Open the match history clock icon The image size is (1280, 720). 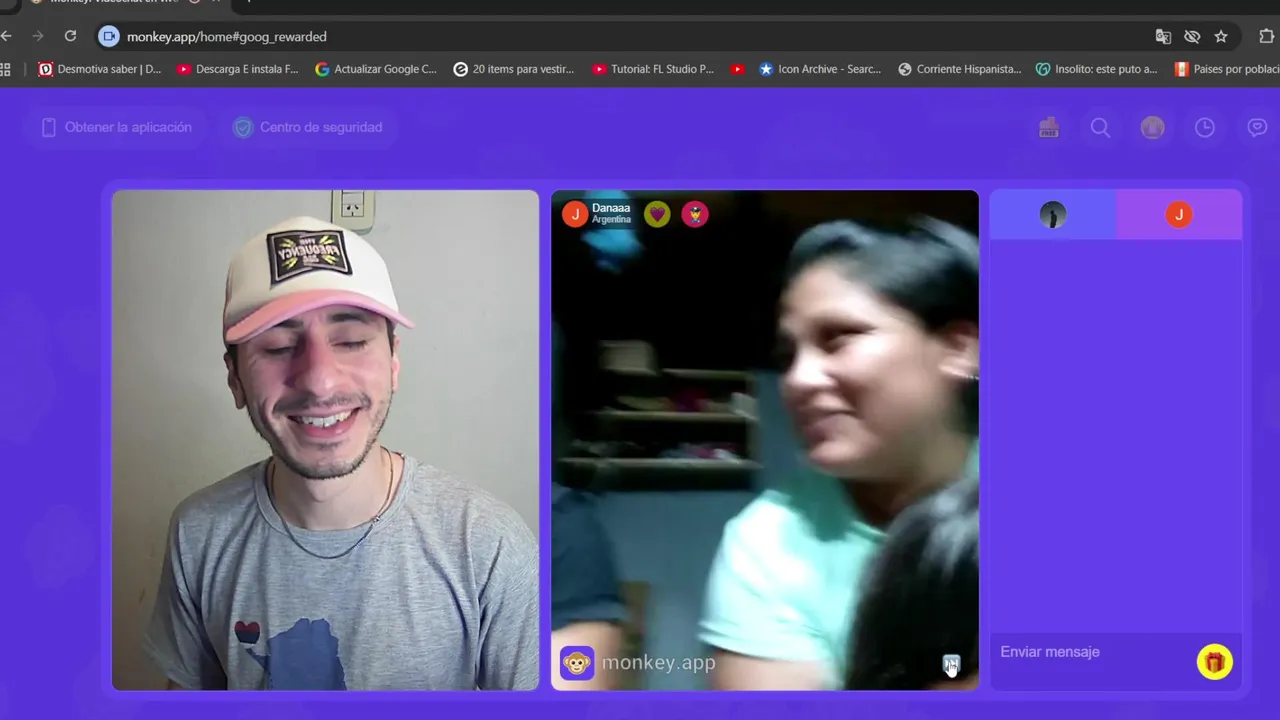(1205, 127)
